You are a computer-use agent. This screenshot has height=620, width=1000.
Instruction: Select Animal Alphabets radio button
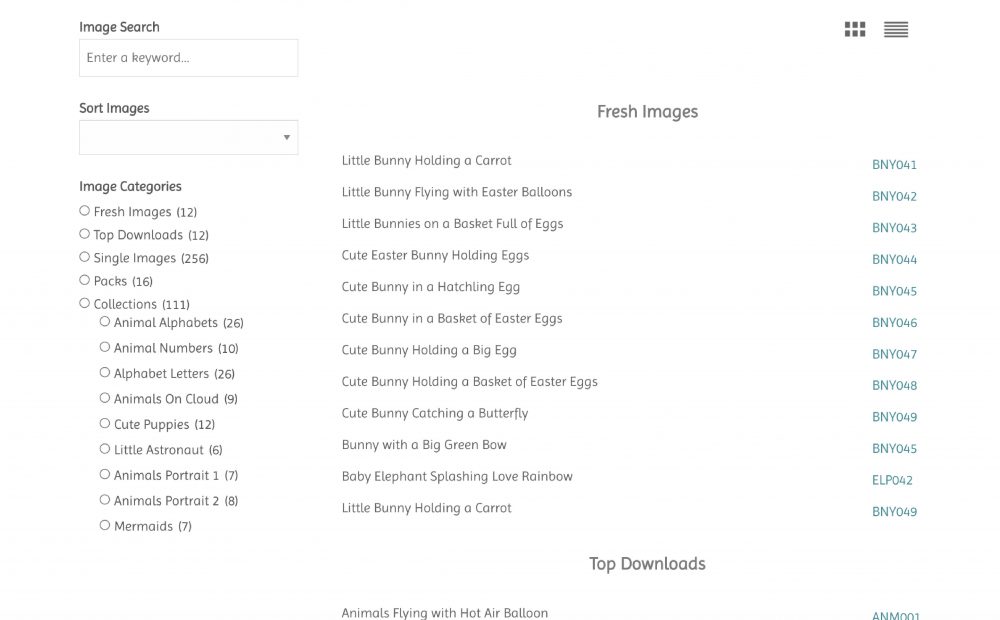pyautogui.click(x=105, y=321)
